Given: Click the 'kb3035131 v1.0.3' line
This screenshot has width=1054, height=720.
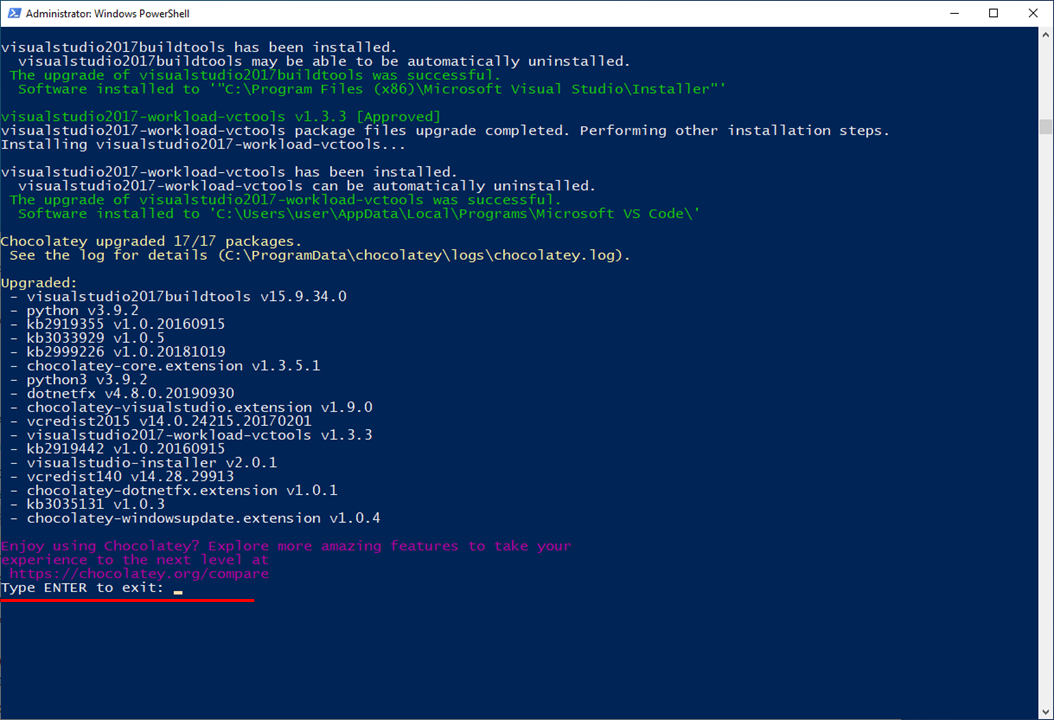Looking at the screenshot, I should [x=95, y=504].
